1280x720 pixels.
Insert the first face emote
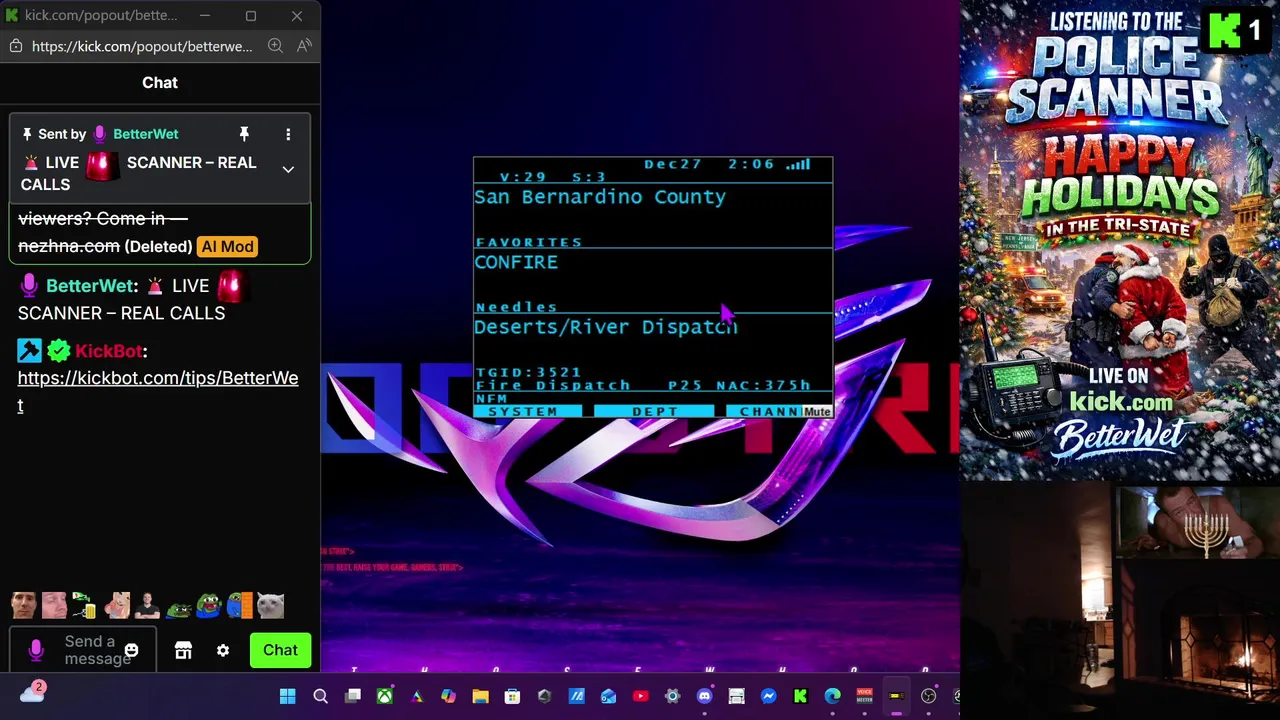24,605
